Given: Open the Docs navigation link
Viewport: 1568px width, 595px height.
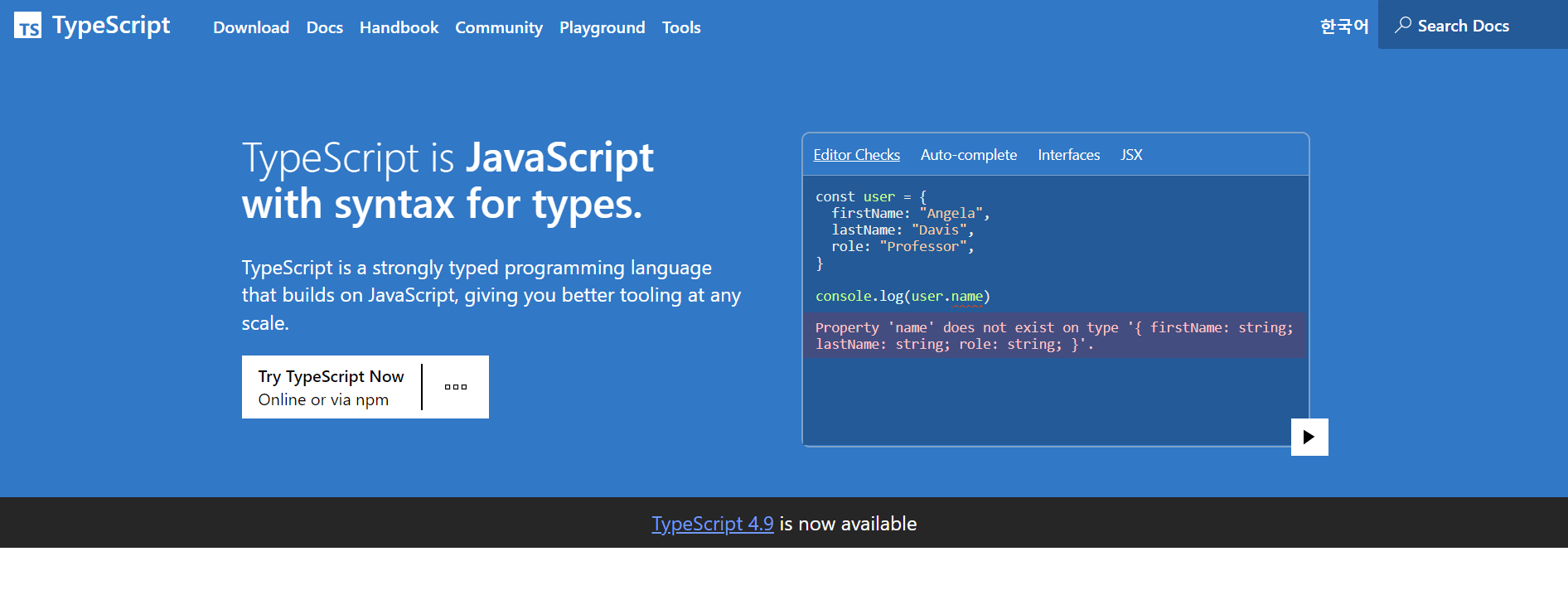Looking at the screenshot, I should 325,27.
